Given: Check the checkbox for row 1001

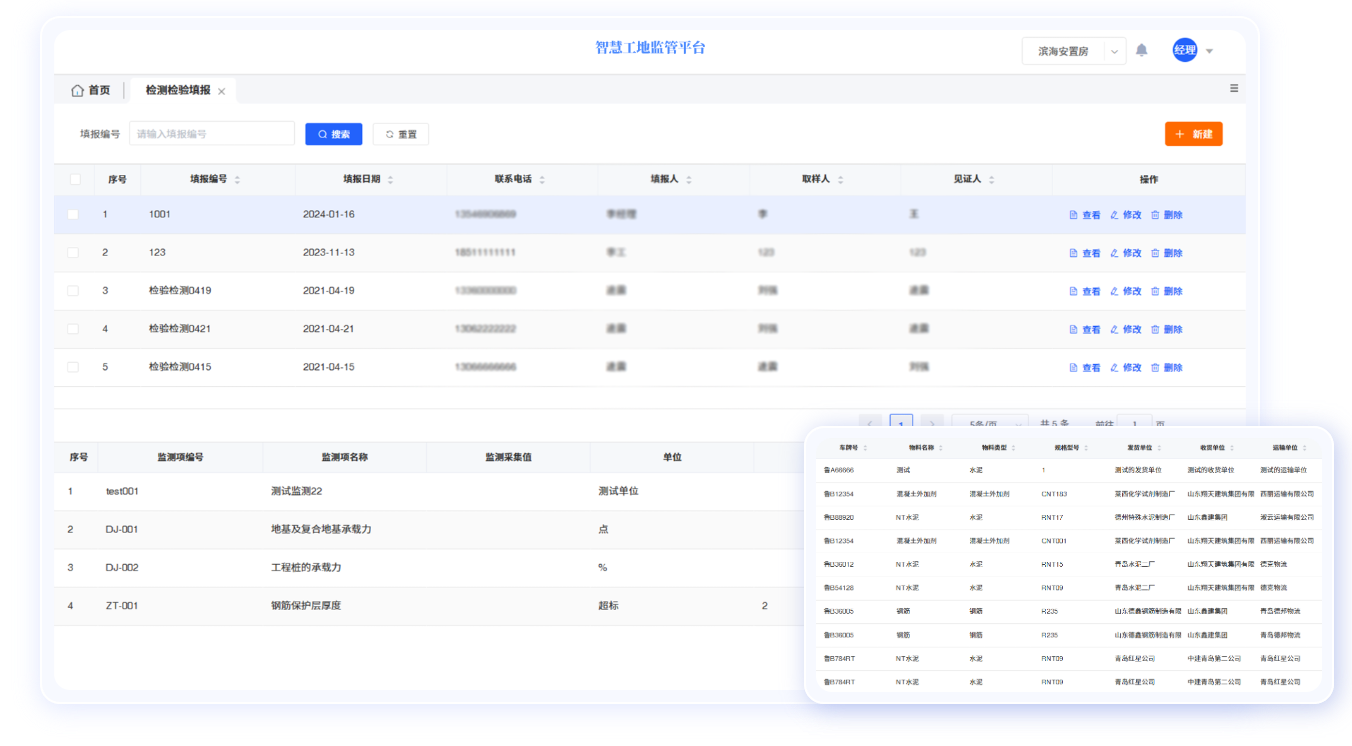Looking at the screenshot, I should pyautogui.click(x=73, y=214).
